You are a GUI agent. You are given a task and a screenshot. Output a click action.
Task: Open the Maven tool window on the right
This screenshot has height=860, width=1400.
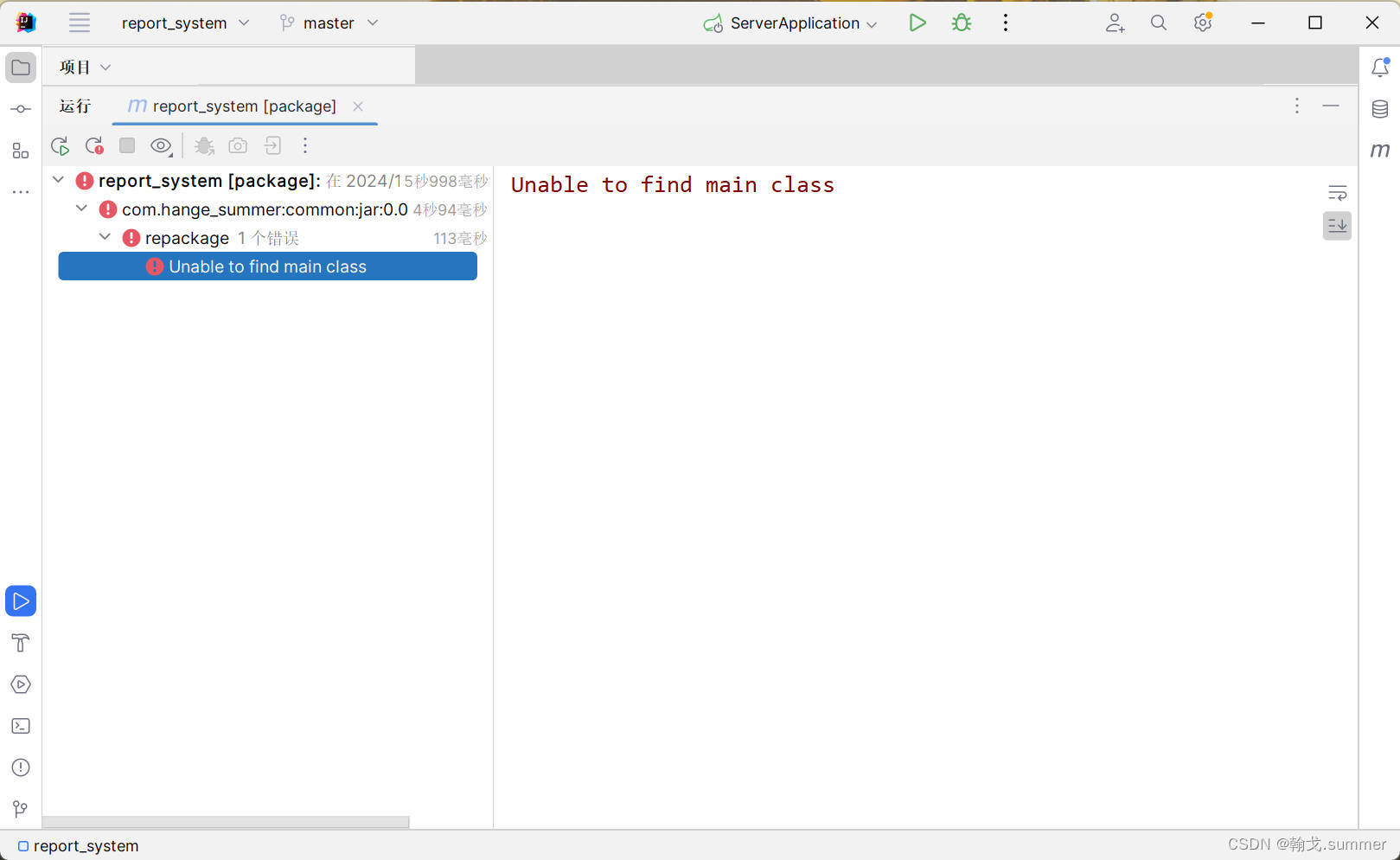point(1380,150)
